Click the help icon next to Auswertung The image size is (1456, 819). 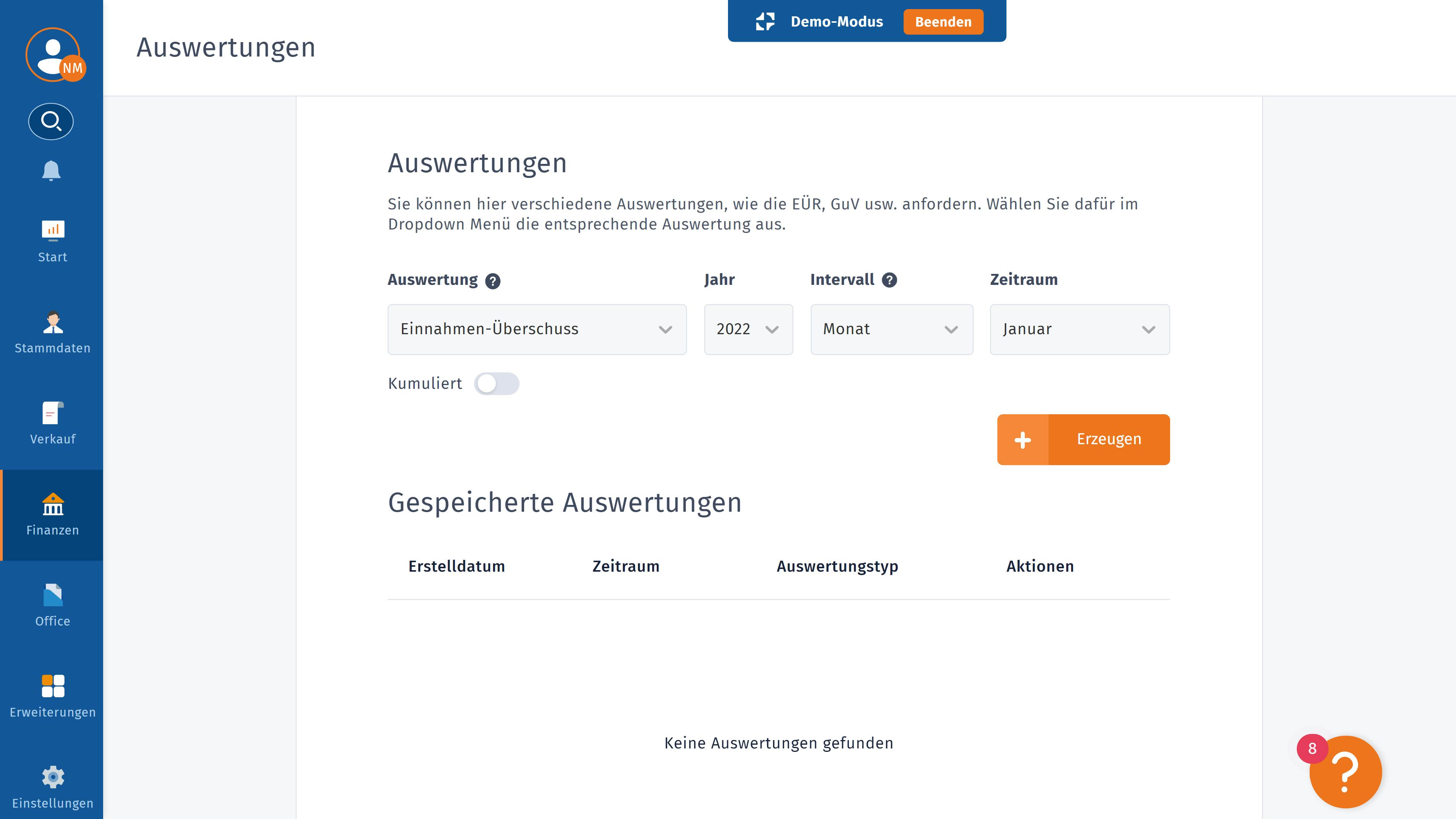(x=492, y=281)
